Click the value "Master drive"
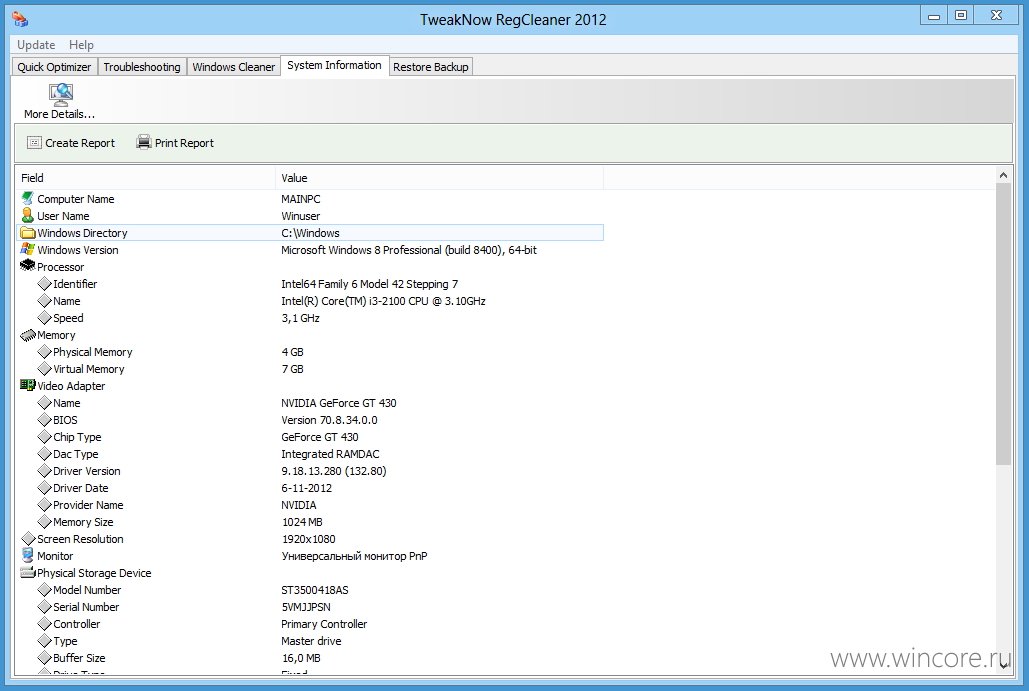The image size is (1029, 691). pos(311,641)
